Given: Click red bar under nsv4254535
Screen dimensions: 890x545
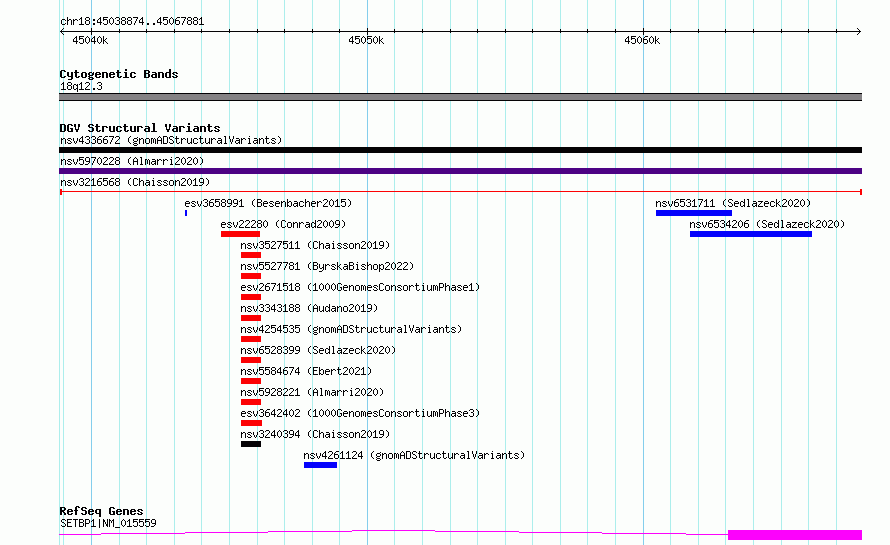Looking at the screenshot, I should pos(251,339).
